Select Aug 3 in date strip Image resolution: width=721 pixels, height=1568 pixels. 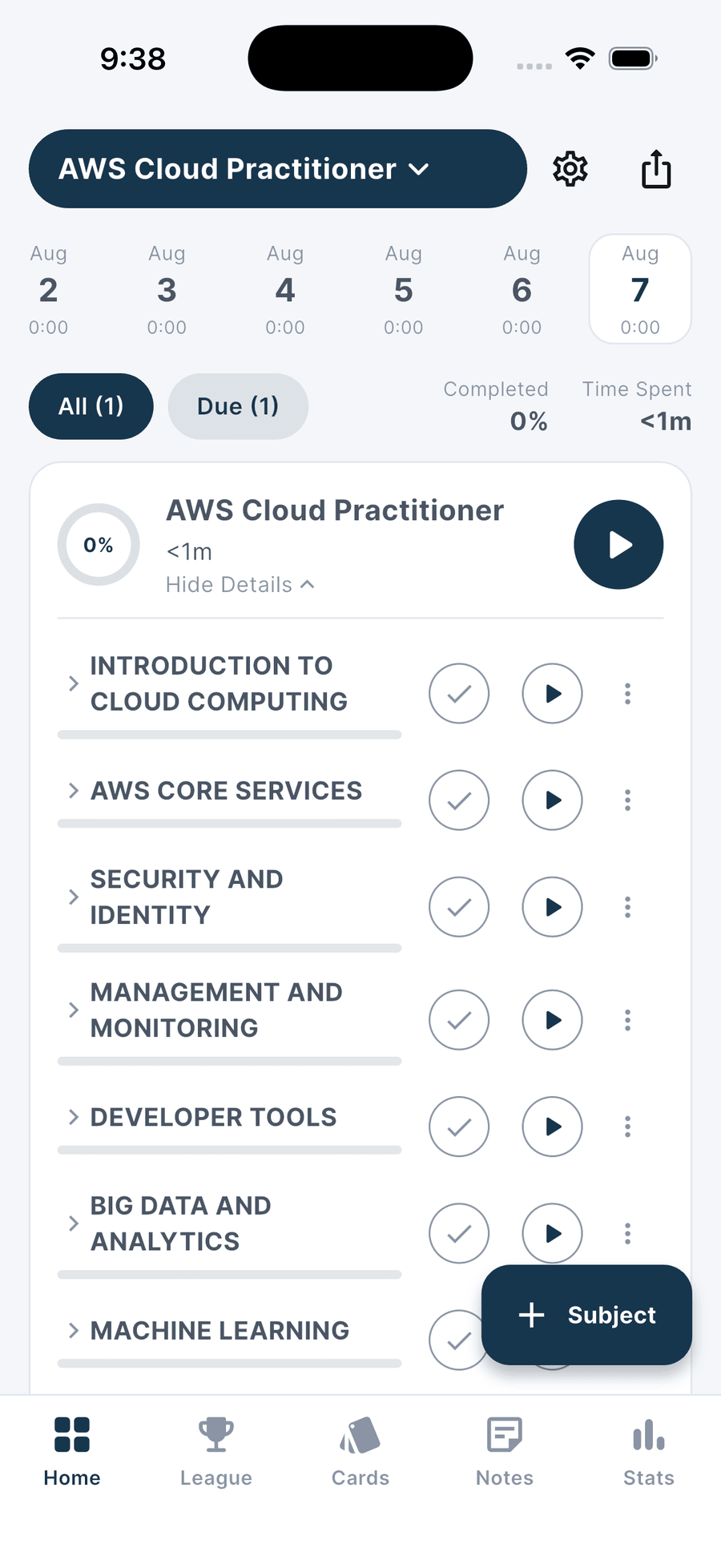[167, 289]
